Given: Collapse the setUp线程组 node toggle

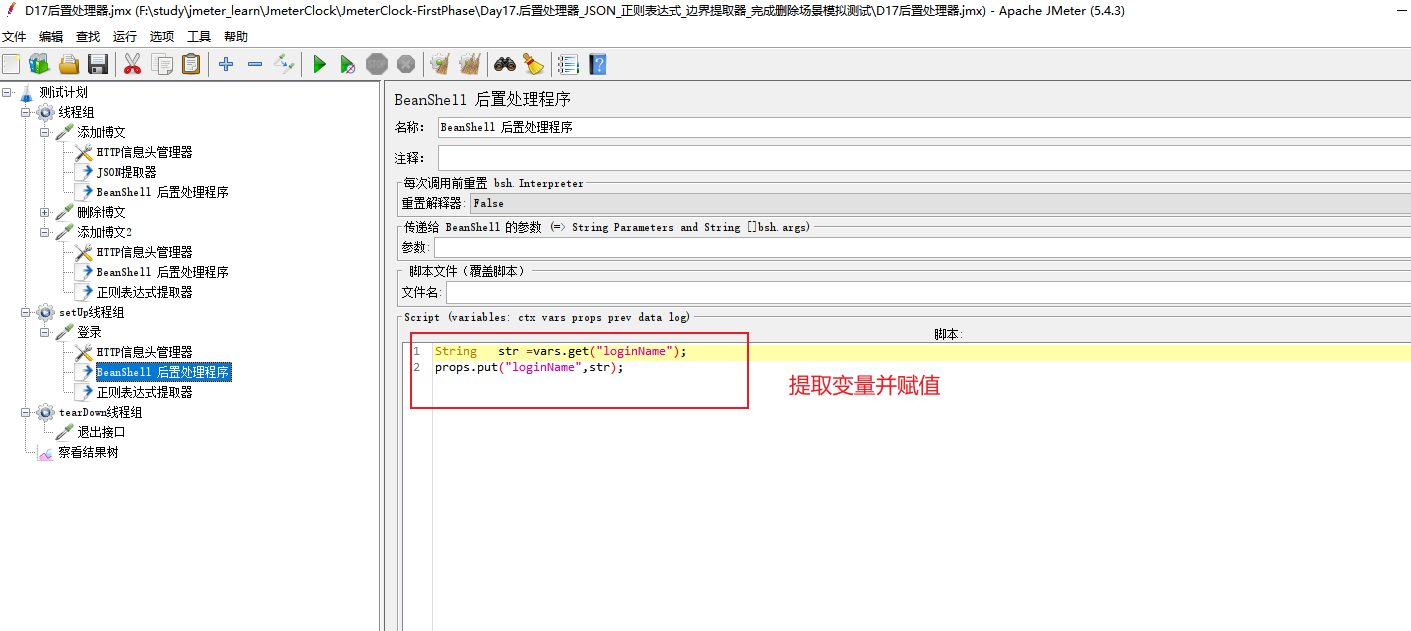Looking at the screenshot, I should [26, 312].
